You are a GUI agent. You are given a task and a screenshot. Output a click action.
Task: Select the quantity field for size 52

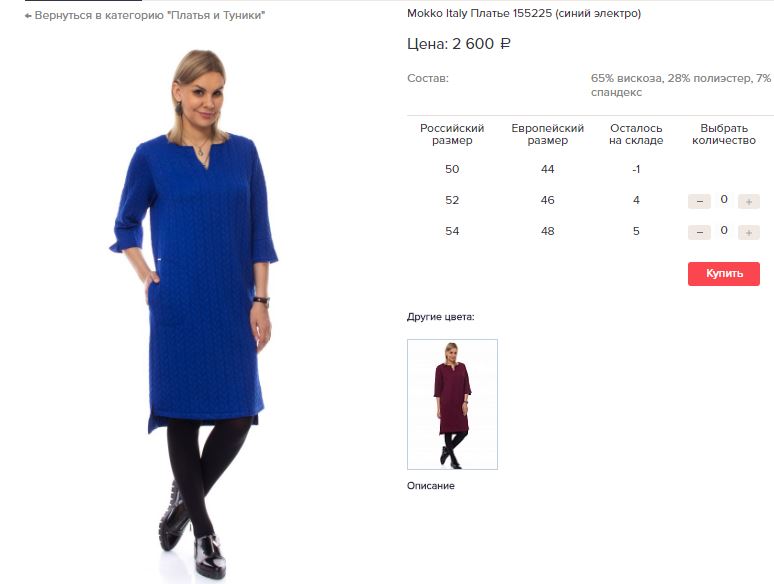pos(724,199)
